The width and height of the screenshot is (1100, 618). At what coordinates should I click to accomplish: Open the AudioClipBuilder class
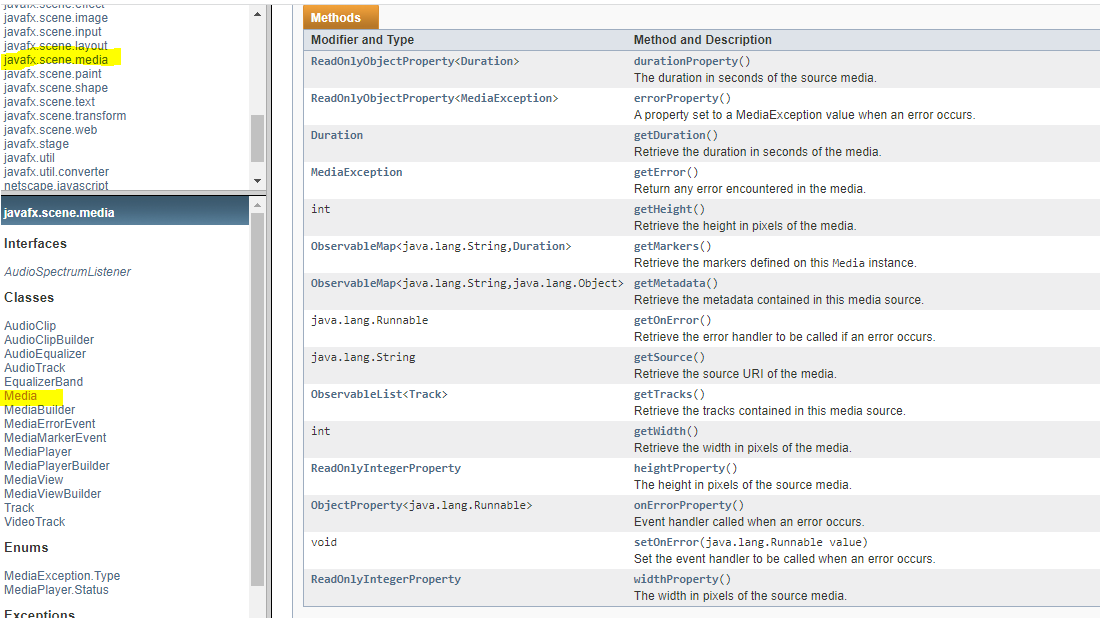[49, 340]
